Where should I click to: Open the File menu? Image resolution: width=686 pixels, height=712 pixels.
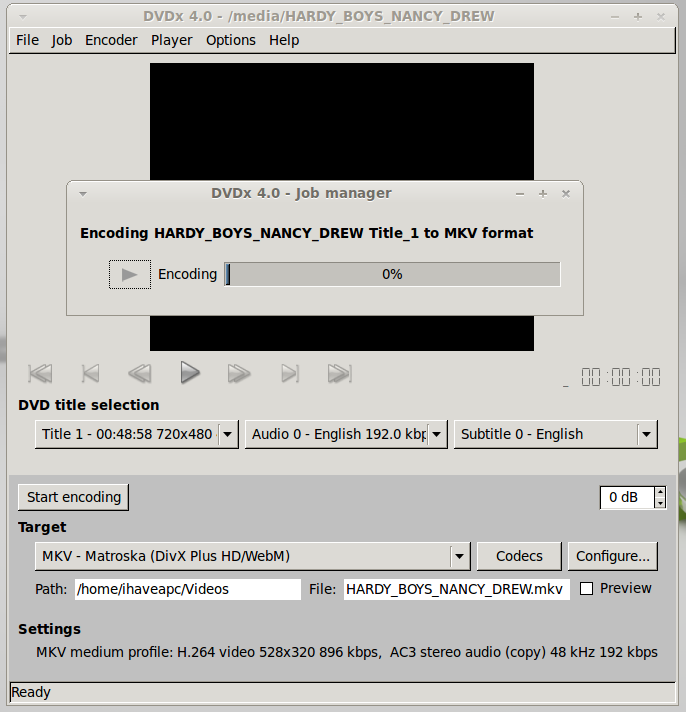tap(27, 40)
